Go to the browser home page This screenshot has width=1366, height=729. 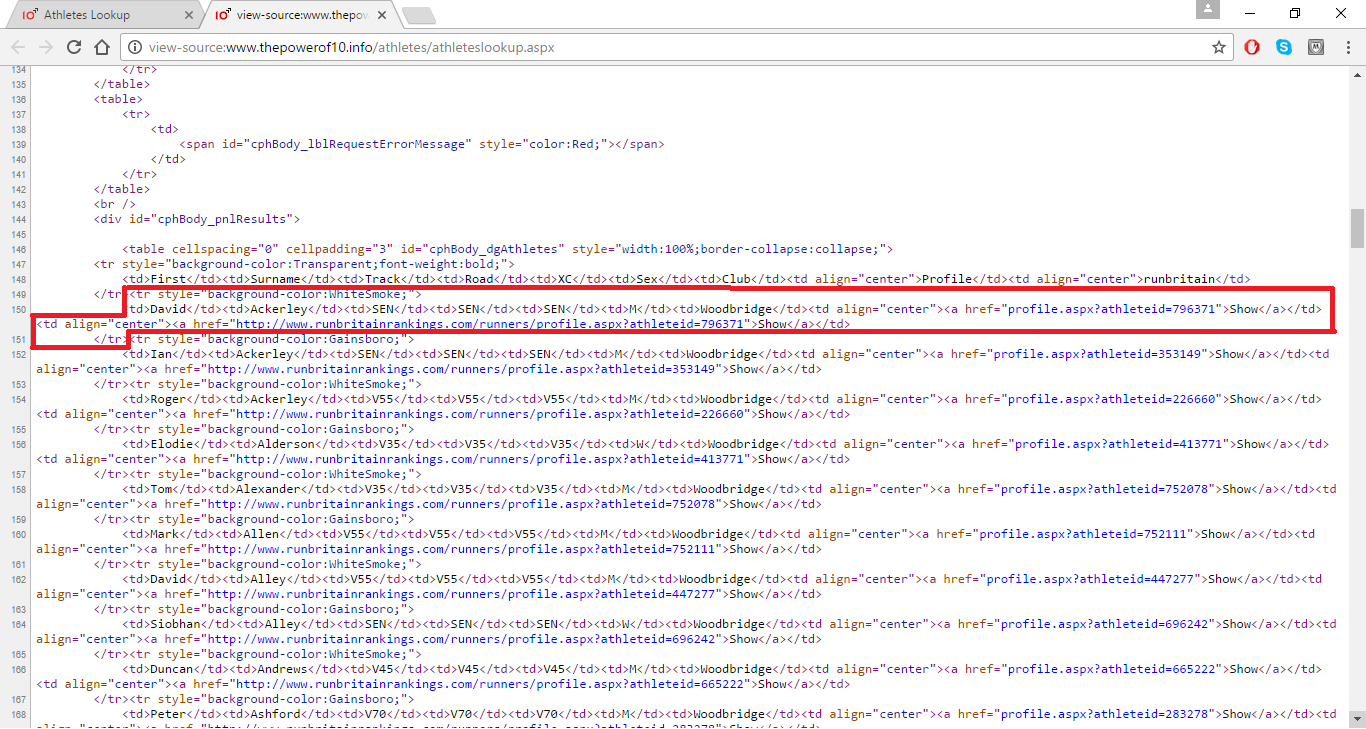coord(102,47)
